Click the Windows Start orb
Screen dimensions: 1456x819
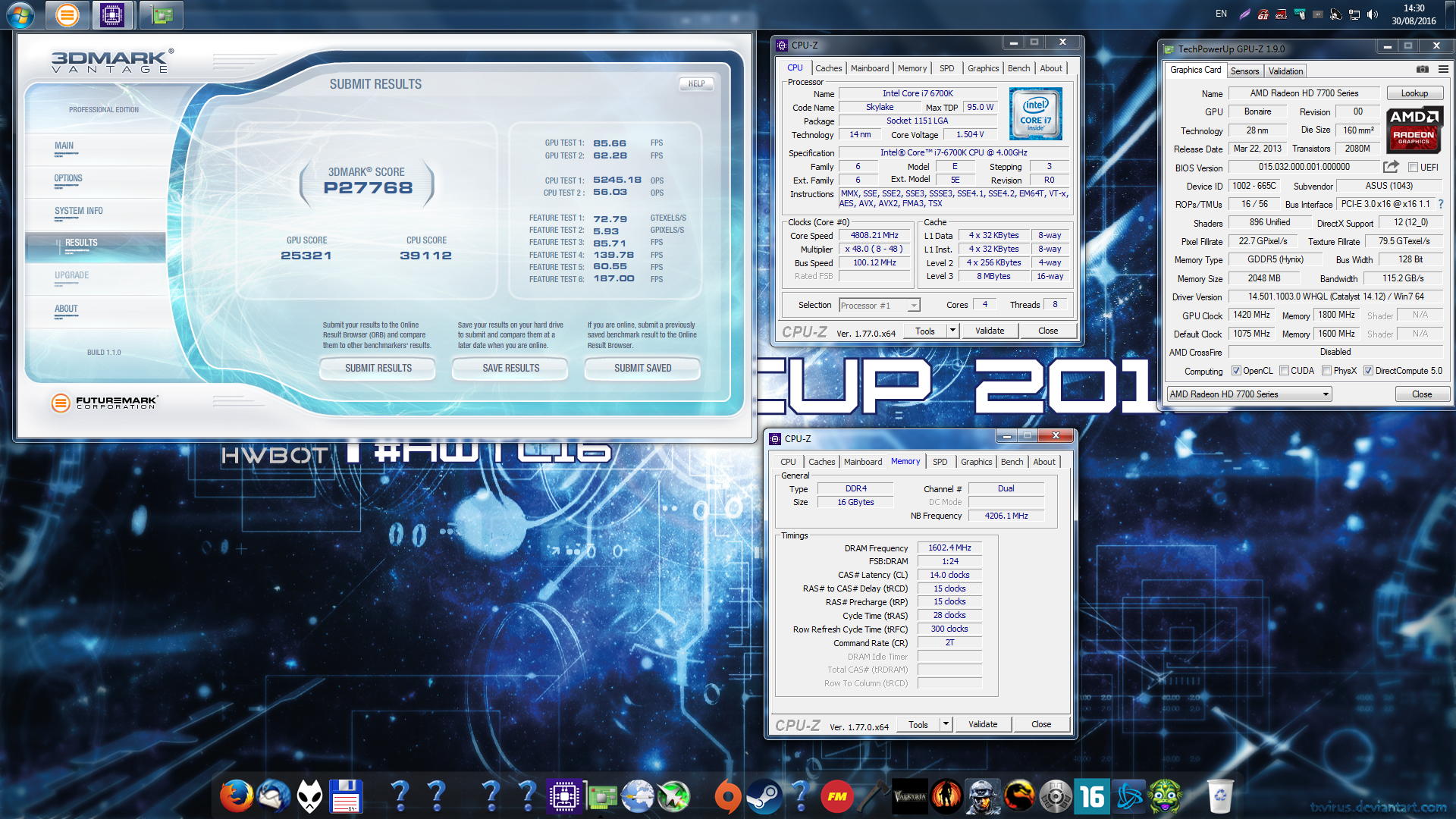coord(20,14)
